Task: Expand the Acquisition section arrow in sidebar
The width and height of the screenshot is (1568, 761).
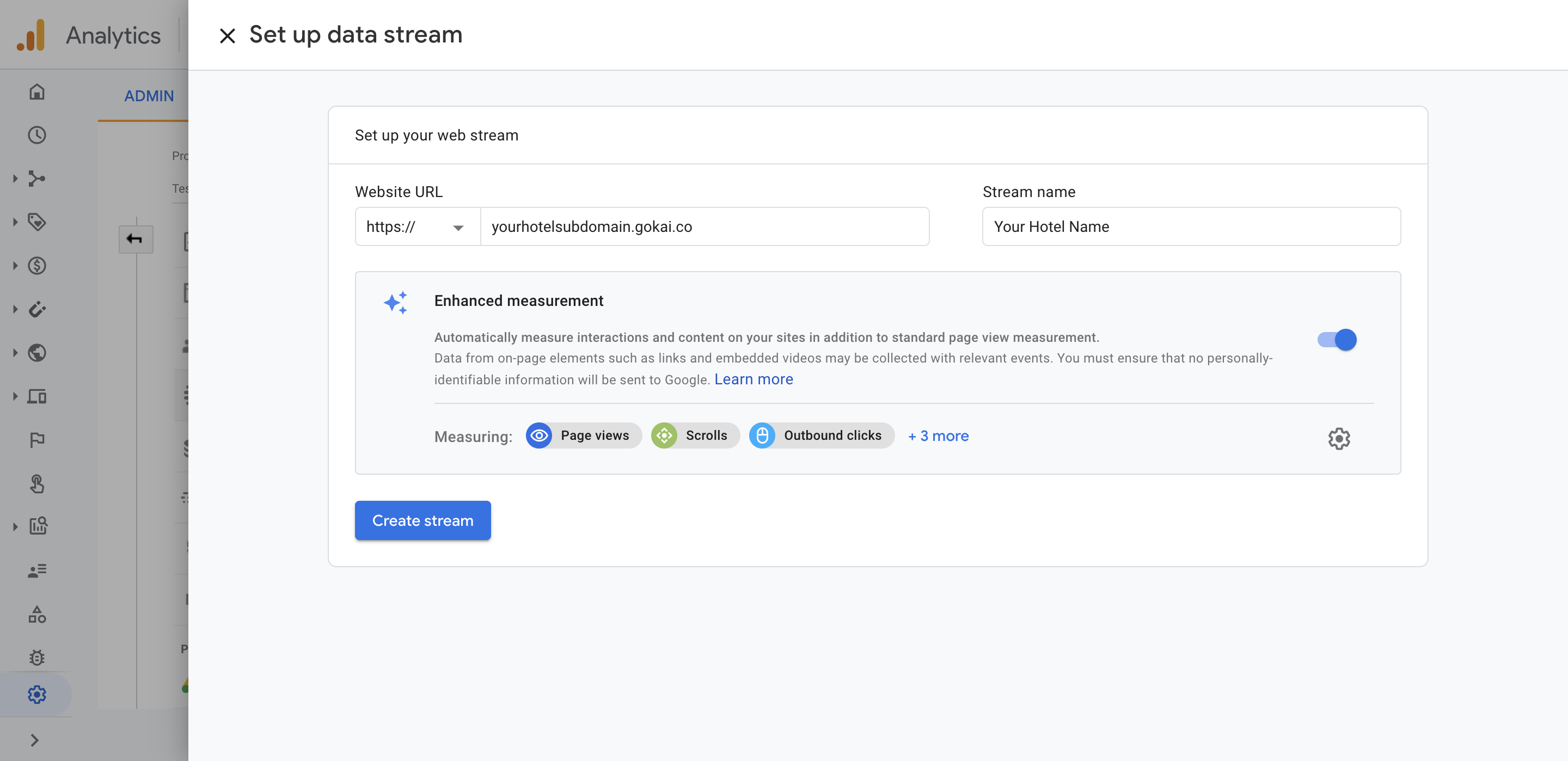Action: (15, 179)
